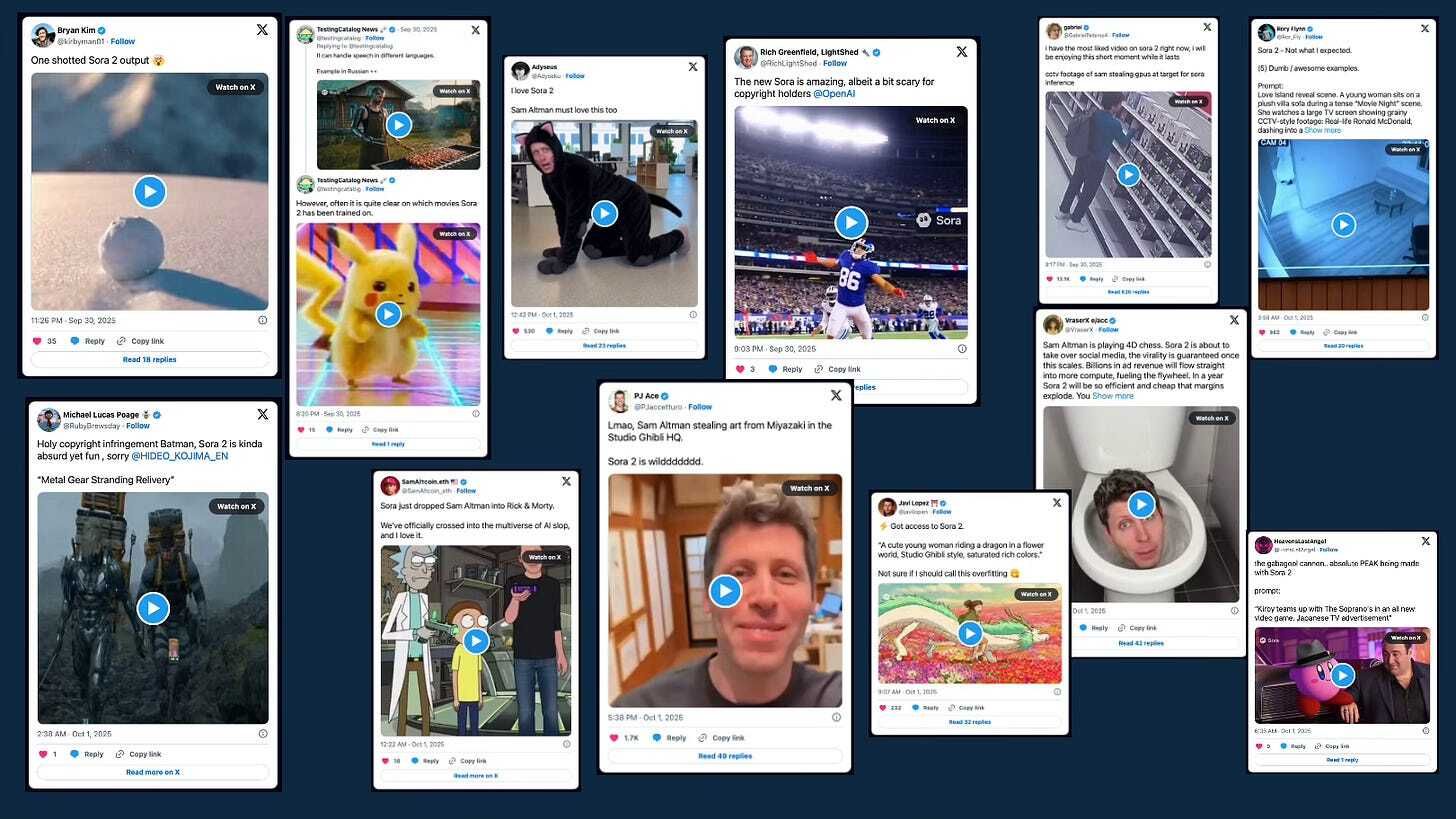The height and width of the screenshot is (819, 1456).
Task: Follow Michael Lucas Poage
Action: click(x=138, y=426)
